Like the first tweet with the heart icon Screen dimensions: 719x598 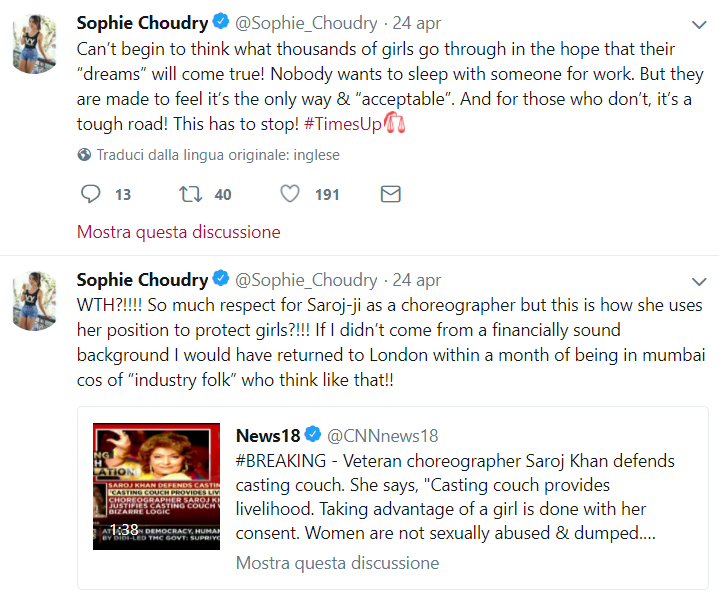(290, 194)
